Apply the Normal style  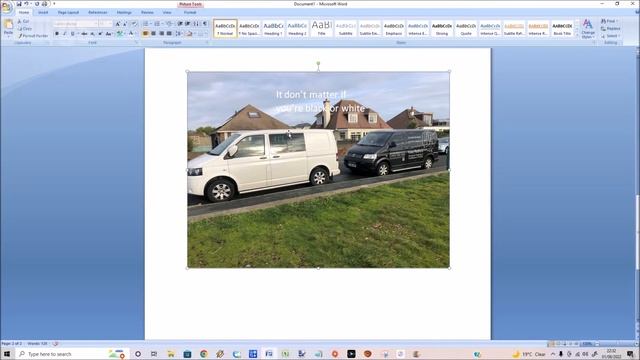click(x=225, y=29)
